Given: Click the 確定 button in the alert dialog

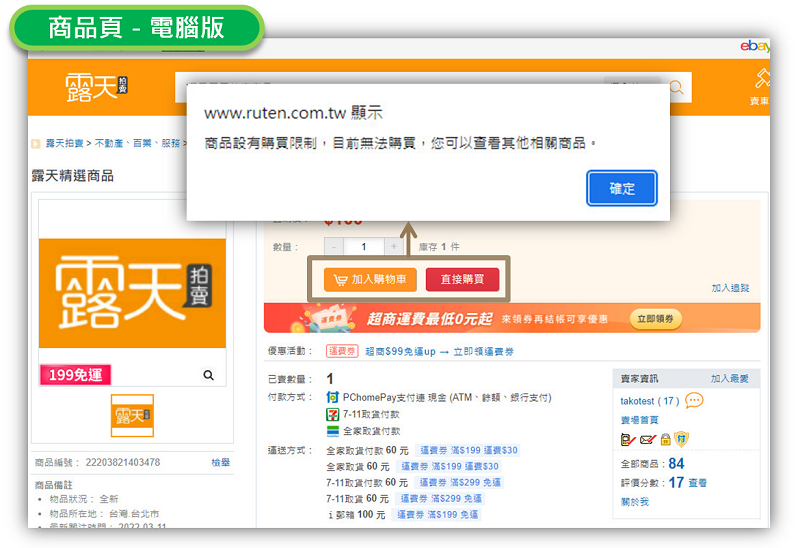Looking at the screenshot, I should pyautogui.click(x=622, y=188).
